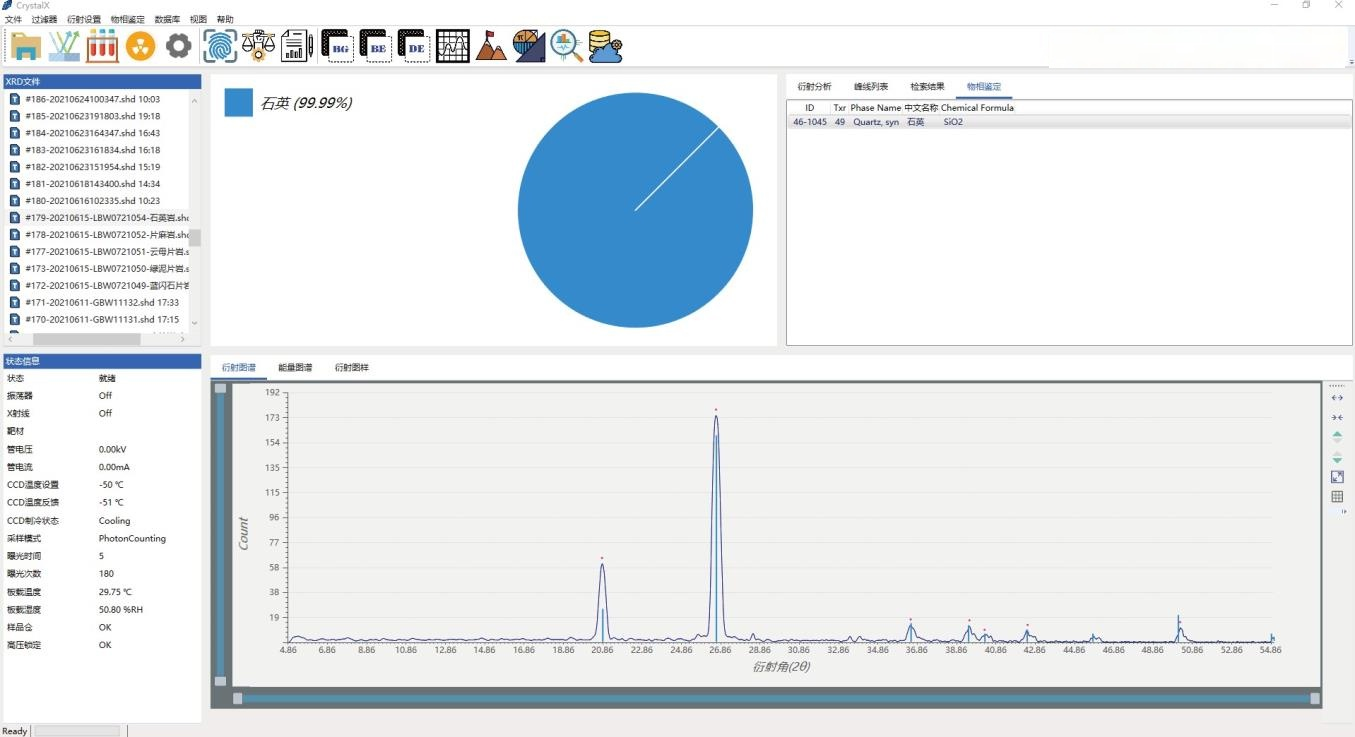Select file #179 石英岩 in the list
Image resolution: width=1355 pixels, height=737 pixels.
[100, 217]
